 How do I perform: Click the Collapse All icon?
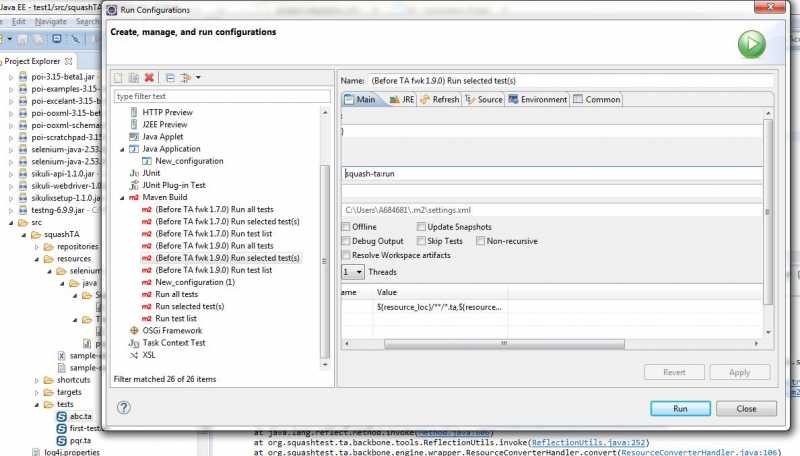[170, 78]
